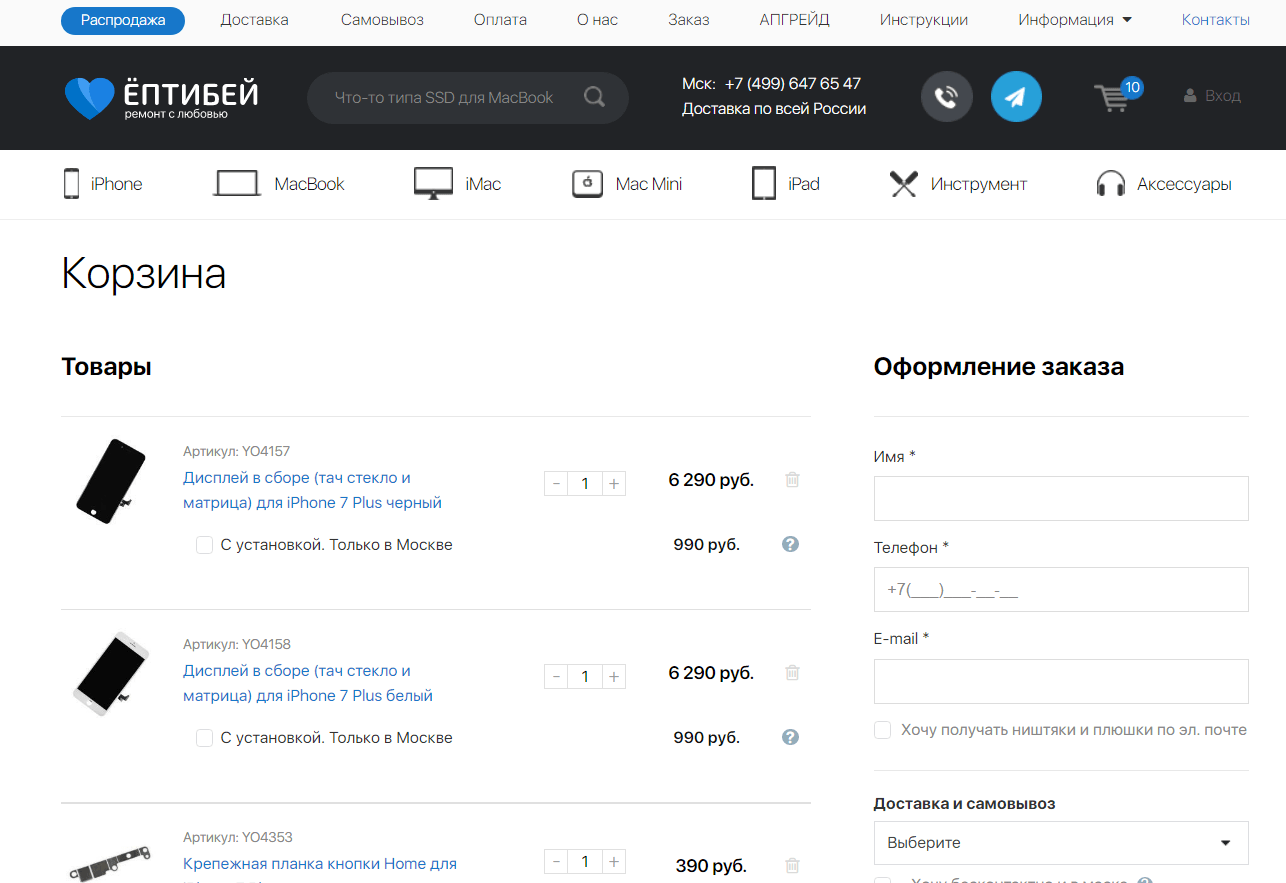
Task: Open the MacBook category label
Action: [x=309, y=184]
